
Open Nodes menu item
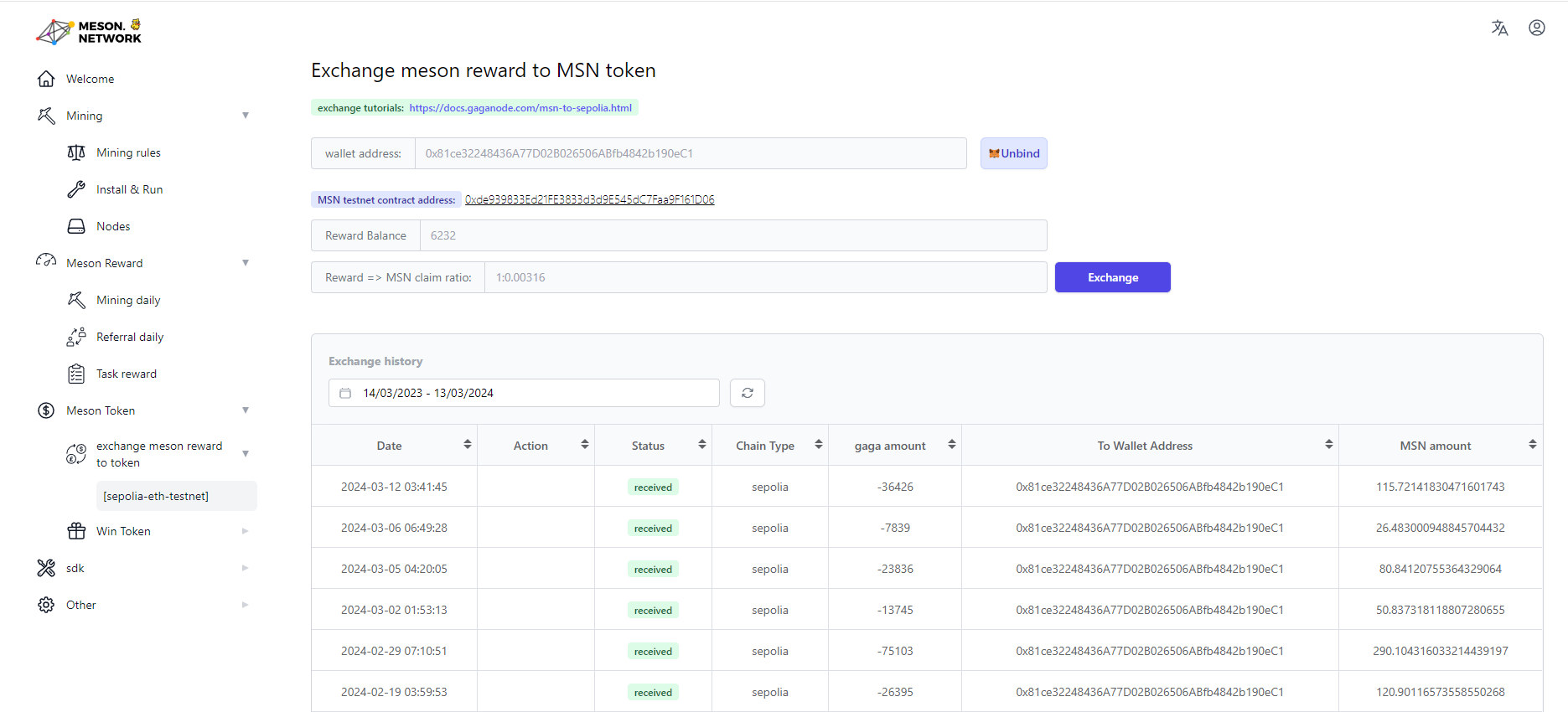tap(113, 226)
